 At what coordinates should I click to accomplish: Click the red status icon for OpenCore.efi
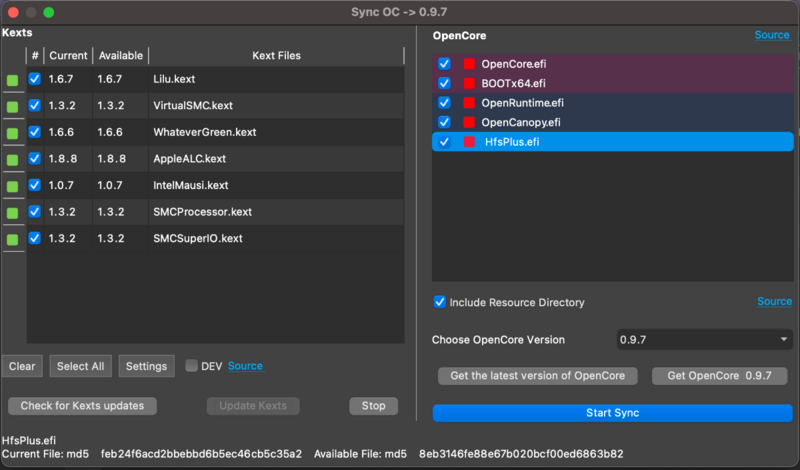[x=468, y=64]
